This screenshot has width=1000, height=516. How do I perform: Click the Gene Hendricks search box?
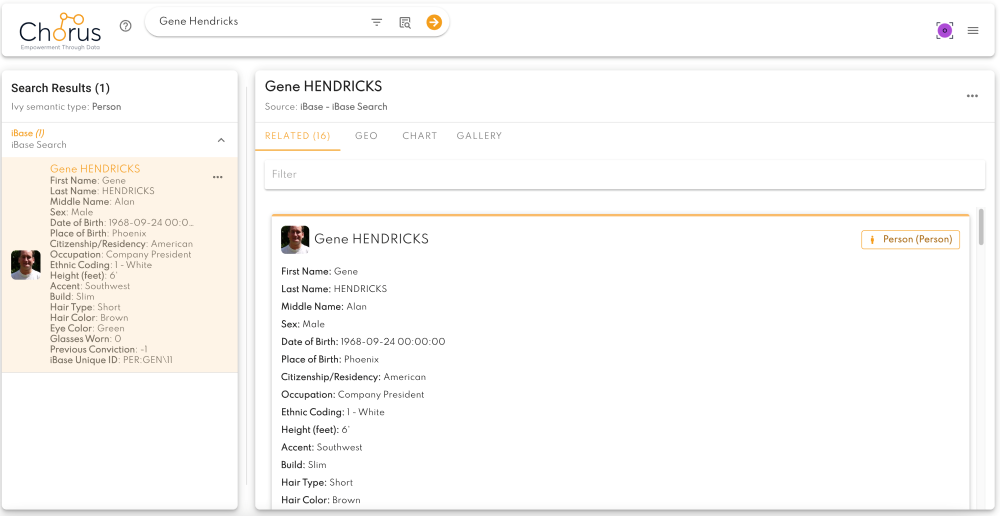coord(261,22)
